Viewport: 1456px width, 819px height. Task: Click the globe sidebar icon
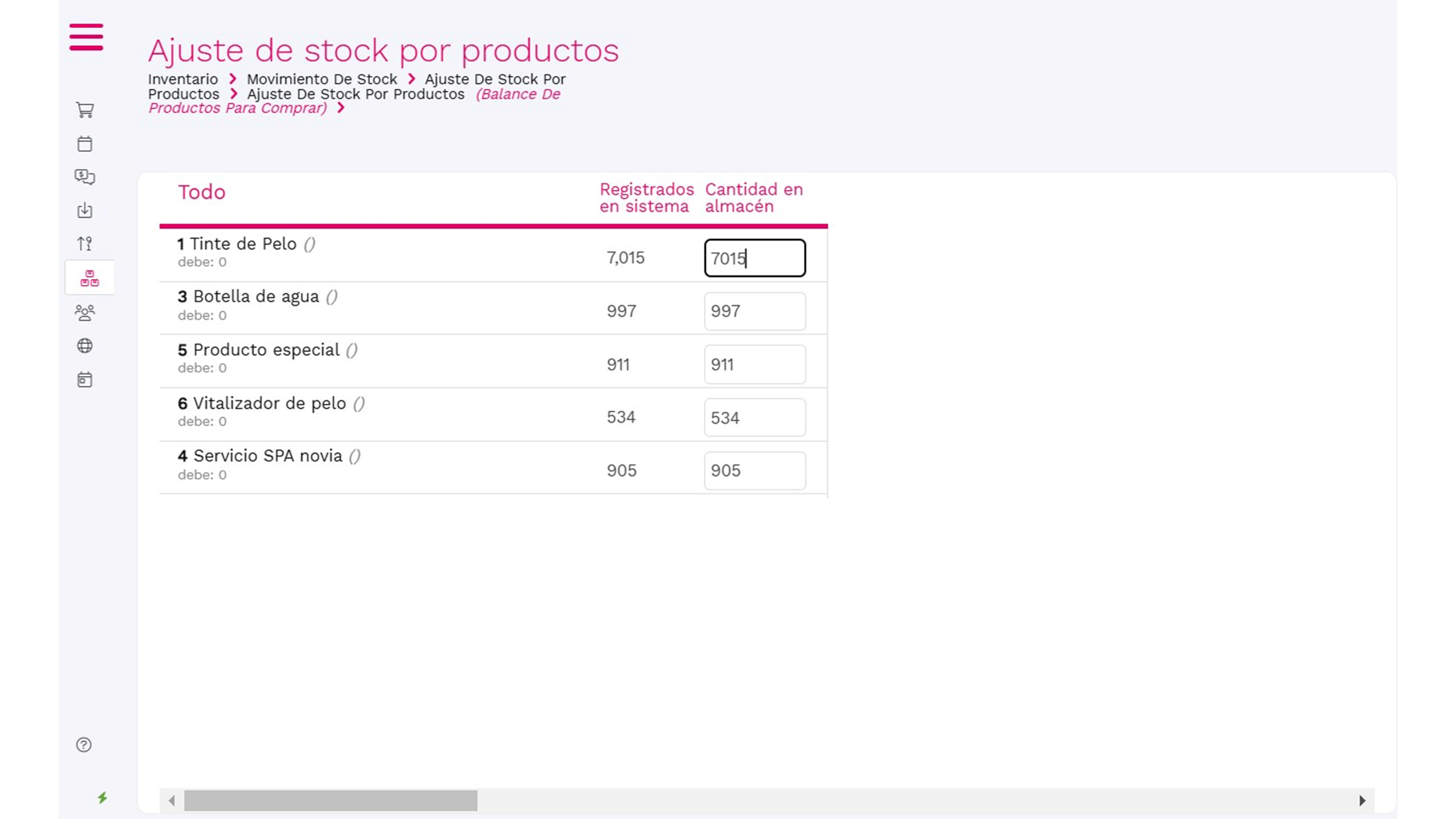tap(85, 346)
